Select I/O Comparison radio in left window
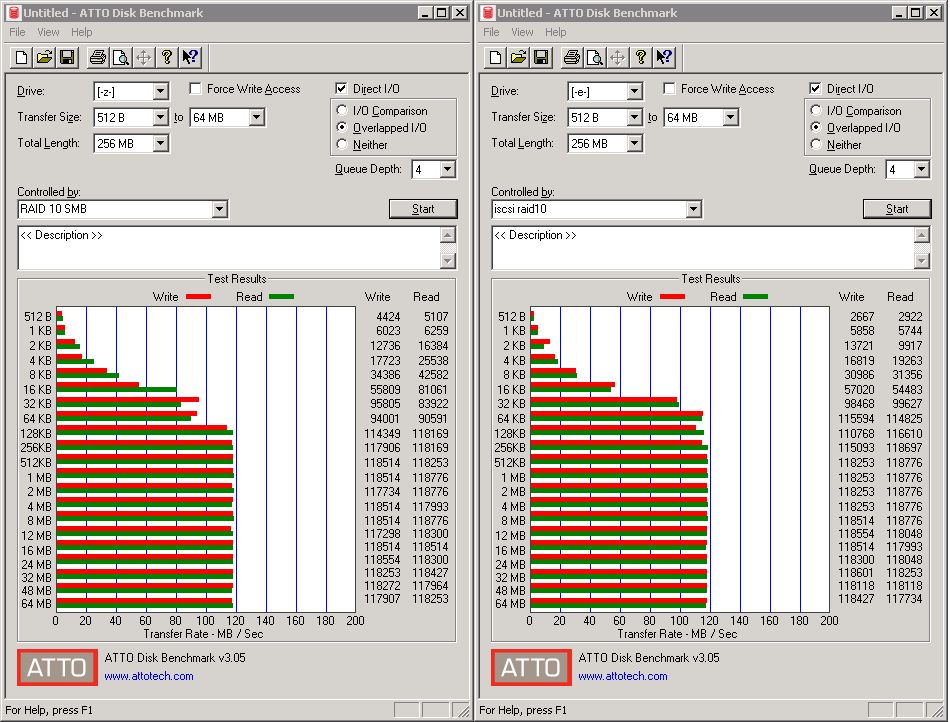Viewport: 950px width, 722px height. 342,110
